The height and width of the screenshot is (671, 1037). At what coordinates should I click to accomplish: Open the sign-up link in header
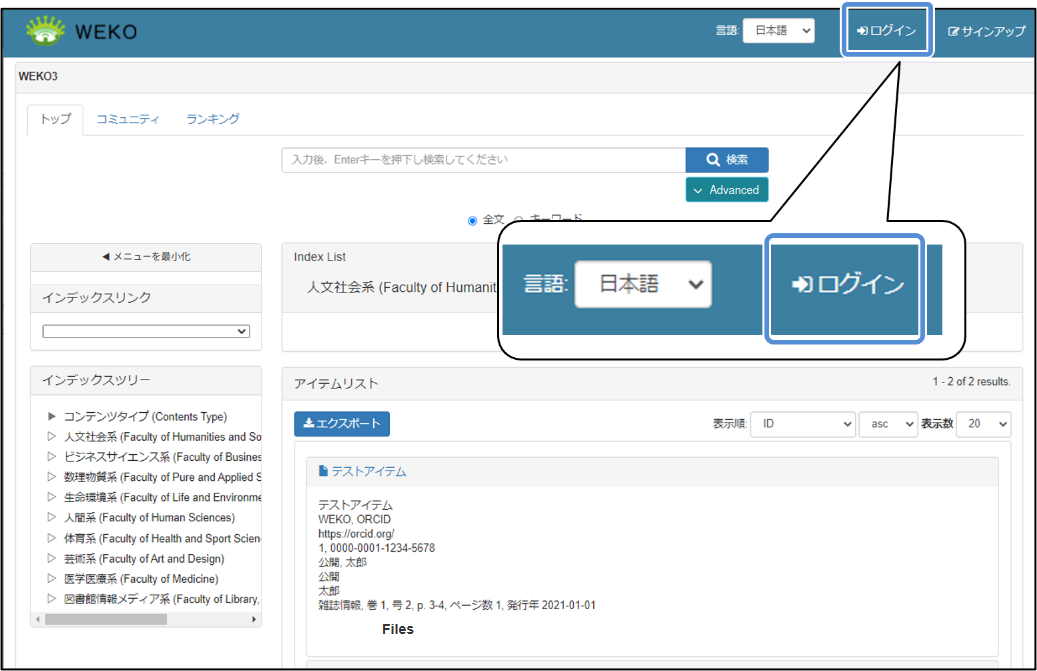(986, 31)
